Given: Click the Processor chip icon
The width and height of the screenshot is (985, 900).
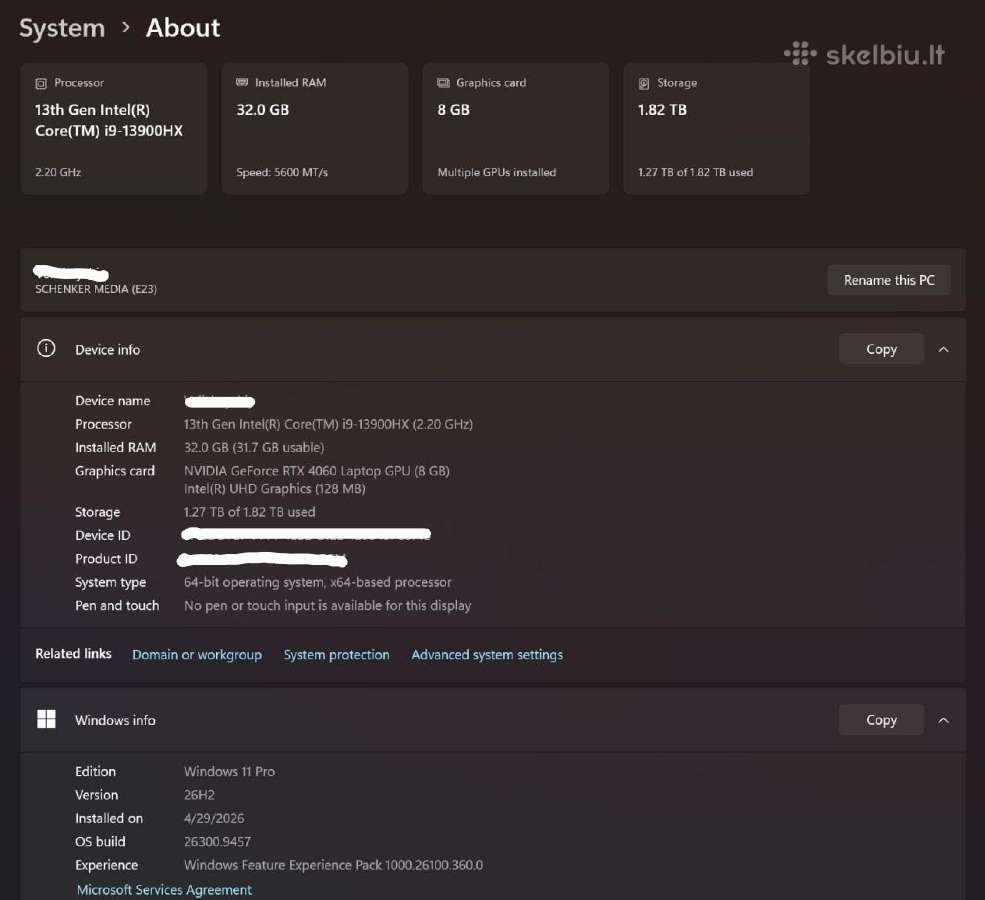Looking at the screenshot, I should [41, 83].
